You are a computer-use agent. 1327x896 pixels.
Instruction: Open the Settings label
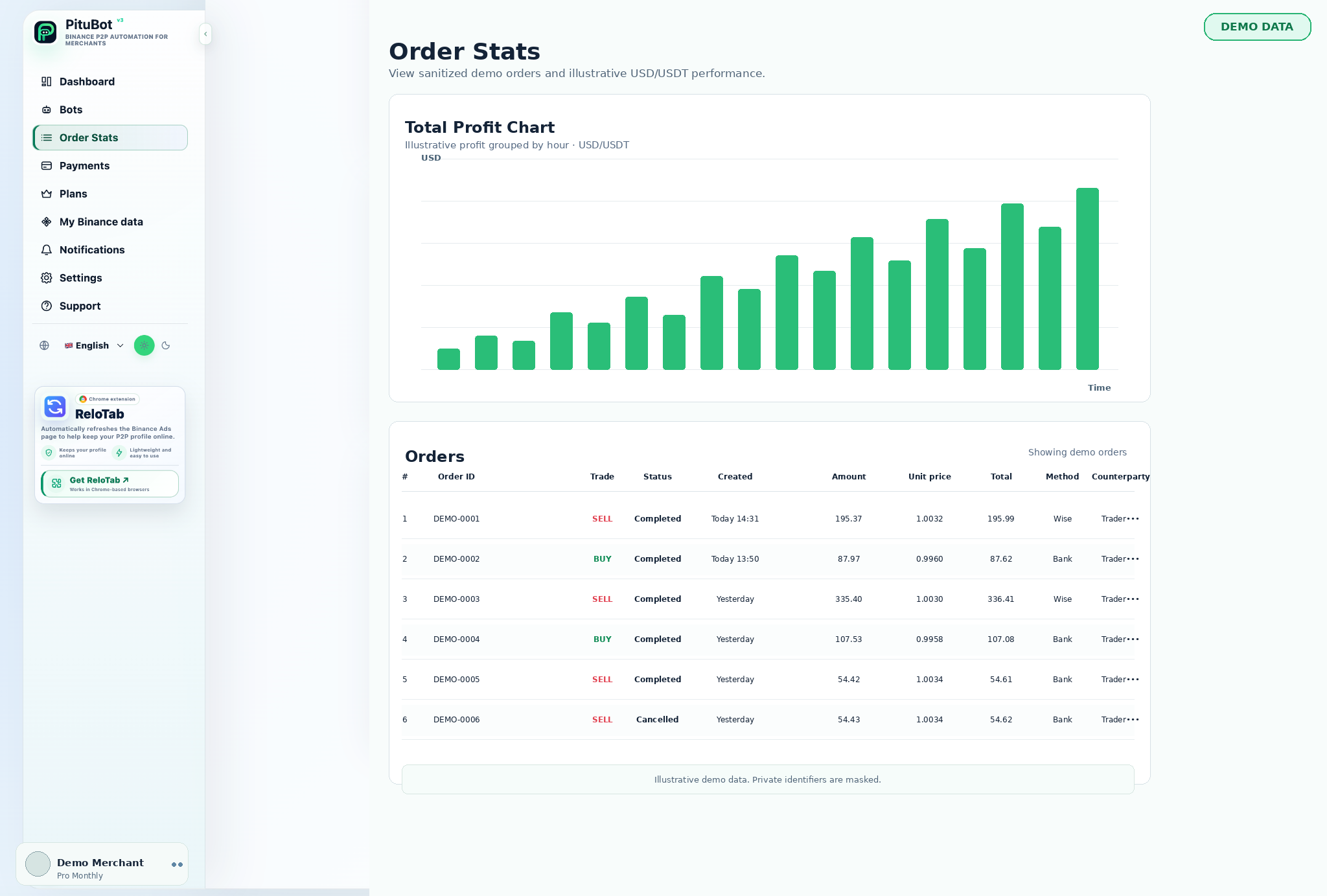[x=80, y=278]
